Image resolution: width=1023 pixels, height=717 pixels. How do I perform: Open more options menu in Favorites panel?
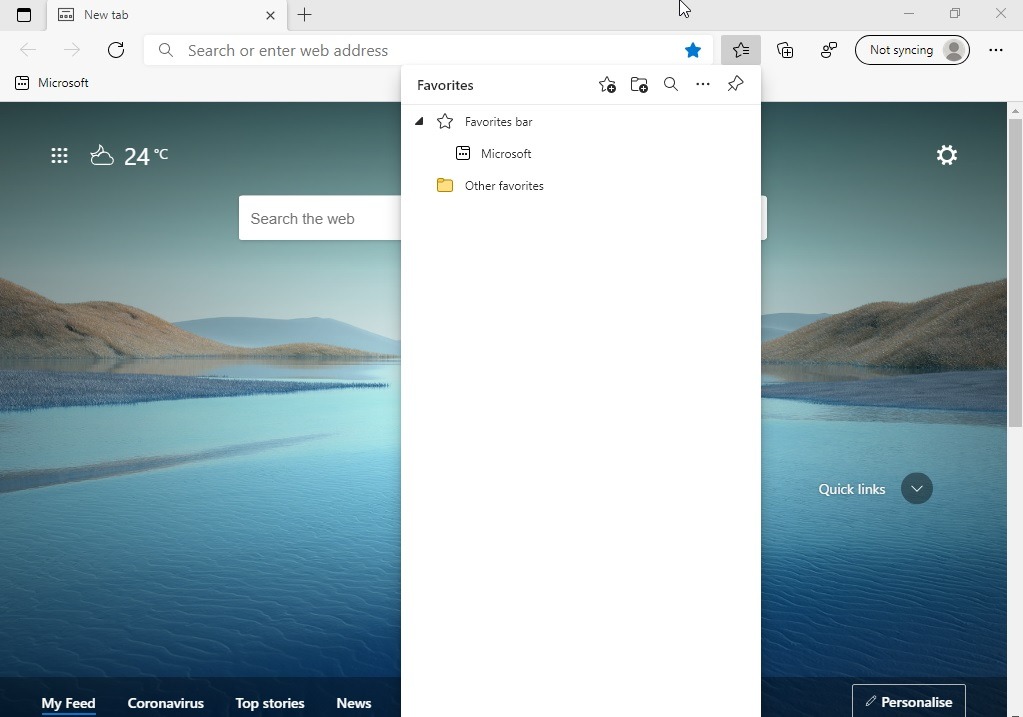point(703,85)
